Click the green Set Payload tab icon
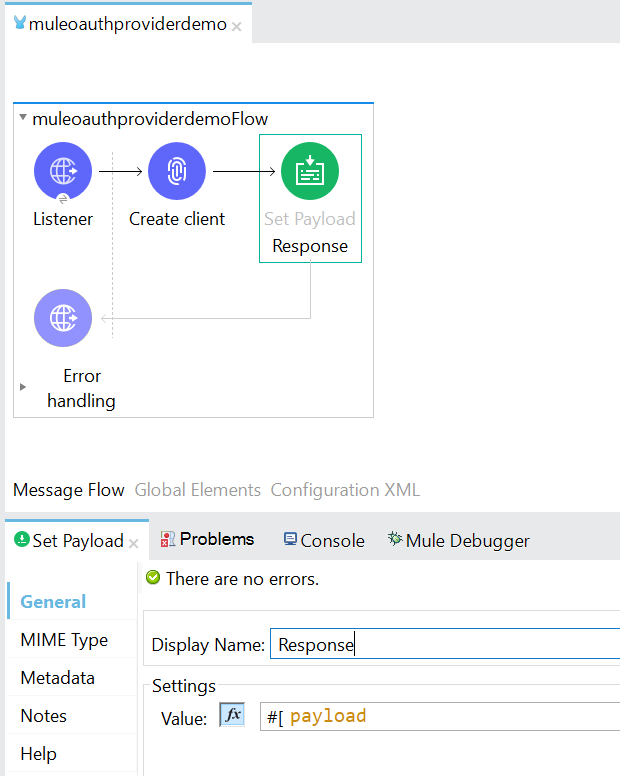Screen dimensions: 620x776 point(22,539)
